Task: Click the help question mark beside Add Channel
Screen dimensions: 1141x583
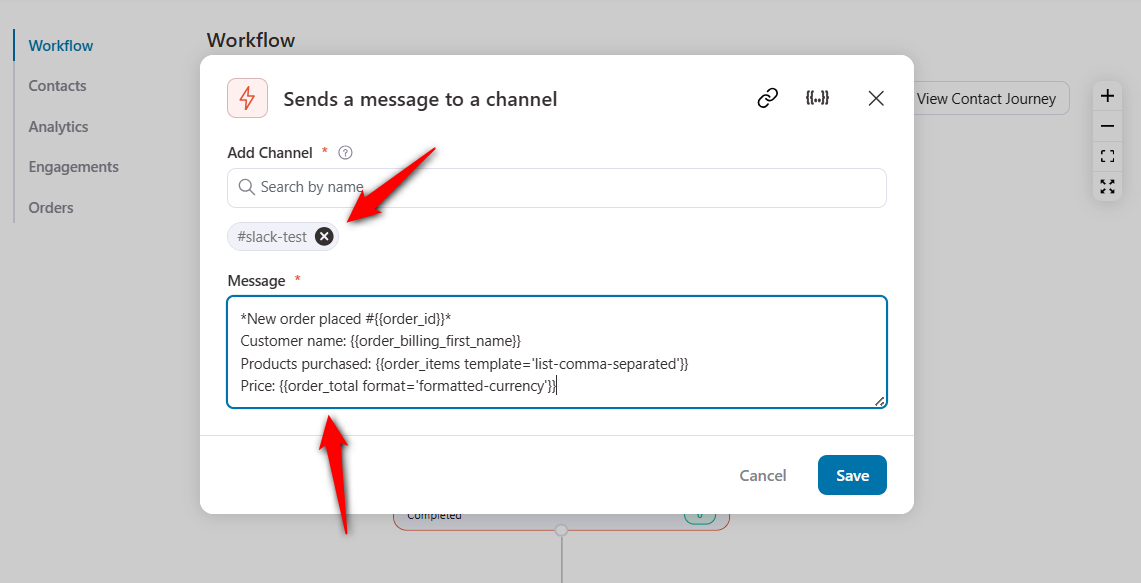Action: (344, 152)
